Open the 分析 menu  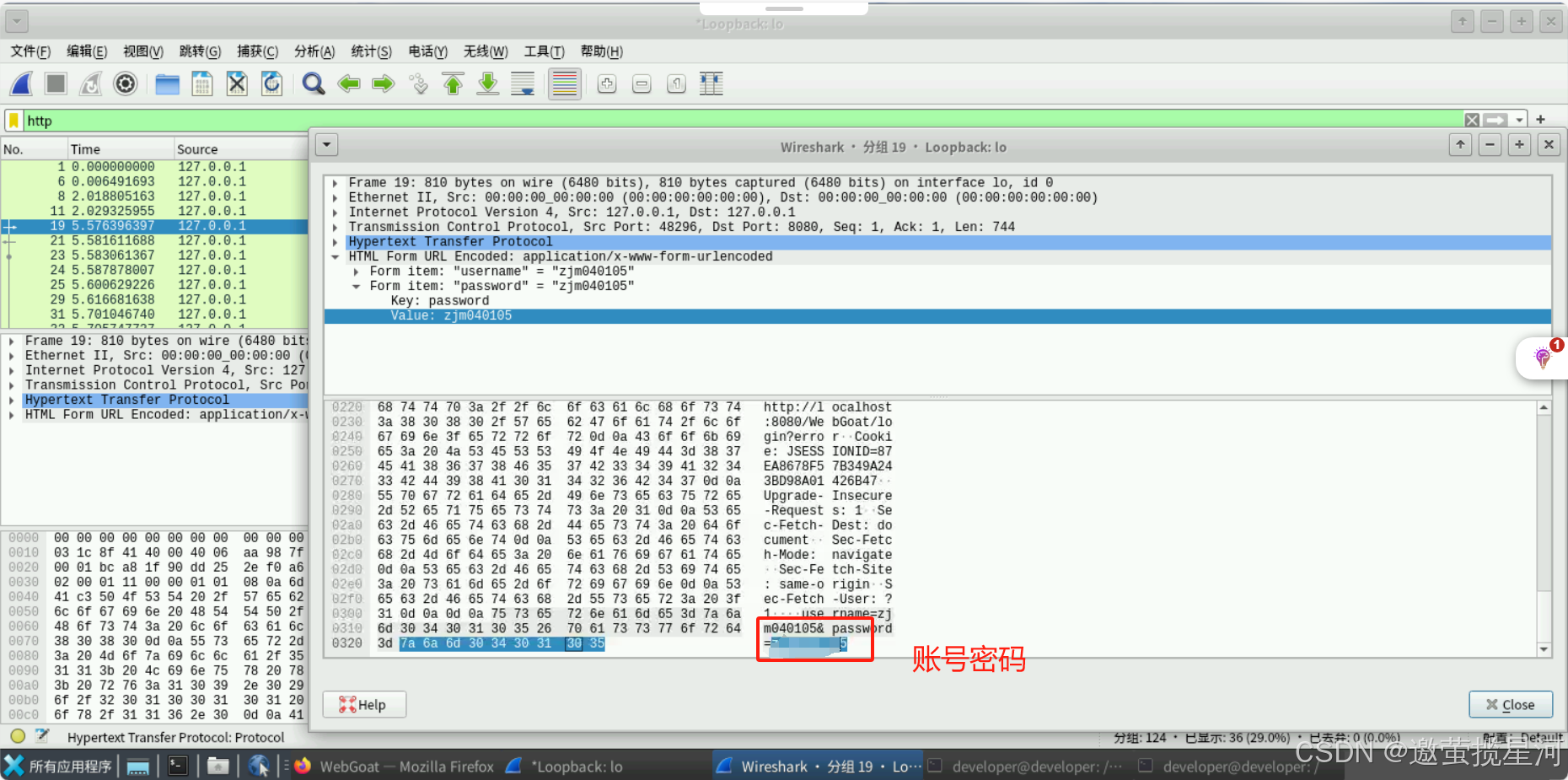(x=312, y=51)
